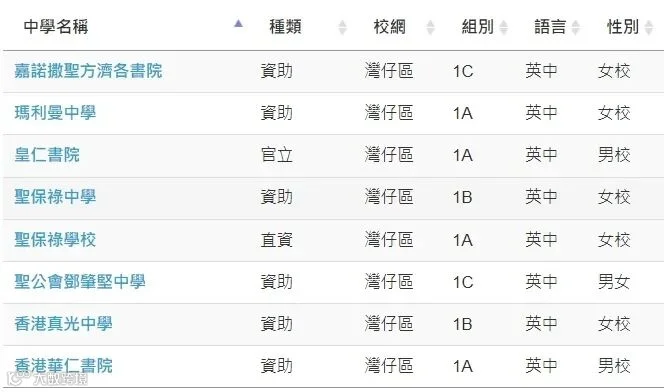Click the sort arrows beside 種類
Viewport: 664px width, 392px height.
click(343, 27)
